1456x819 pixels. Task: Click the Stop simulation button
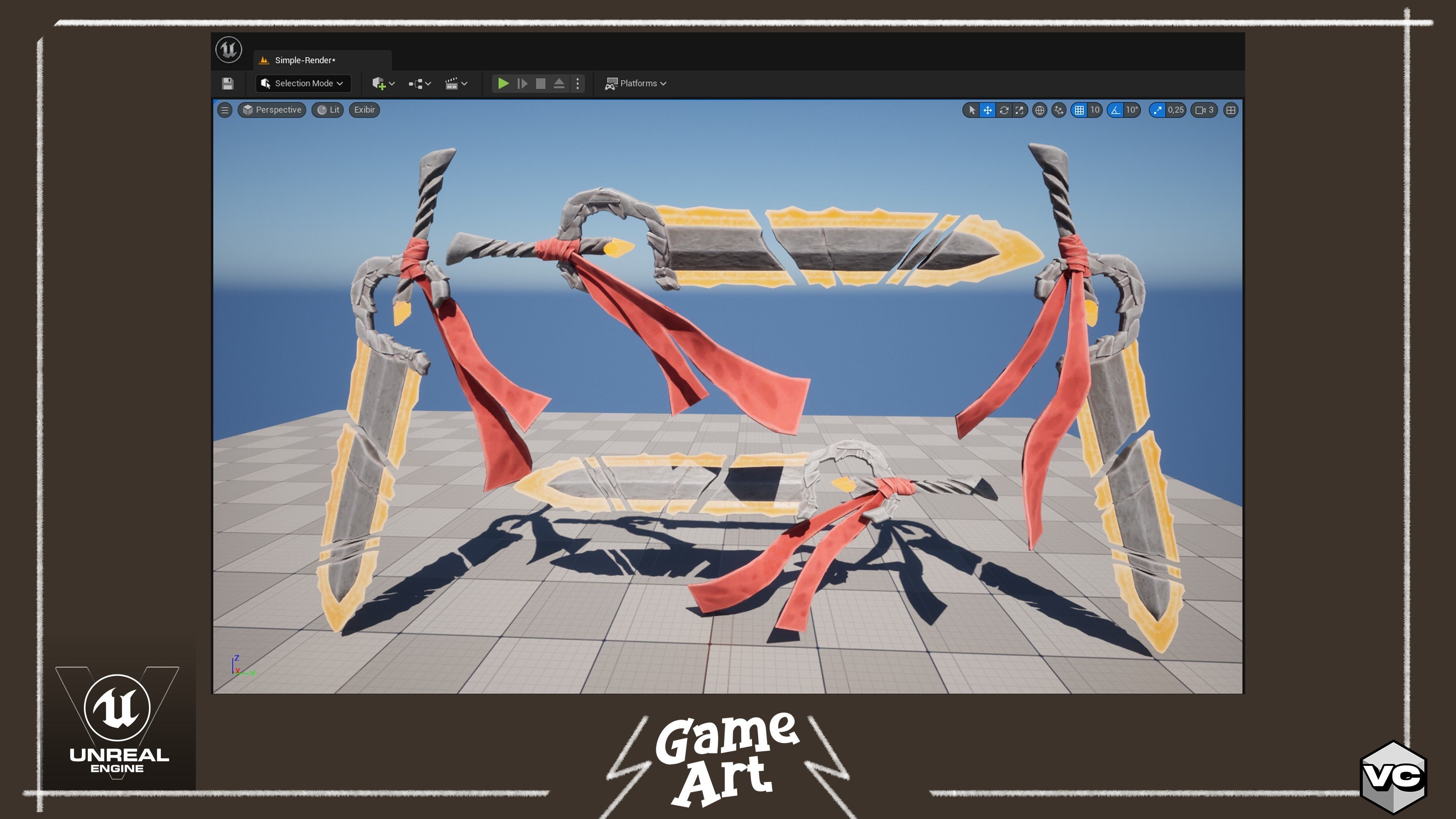[541, 84]
